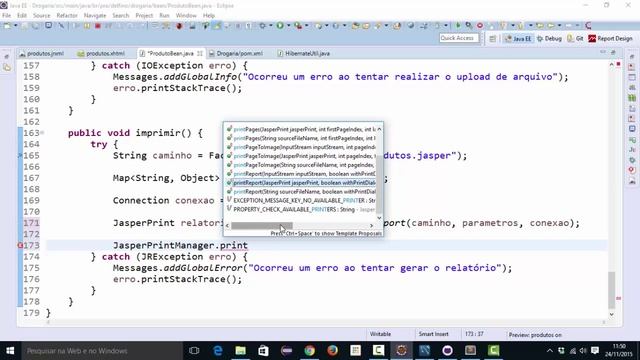Open File Explorer from the taskbar
This screenshot has width=640, height=360.
coord(241,351)
